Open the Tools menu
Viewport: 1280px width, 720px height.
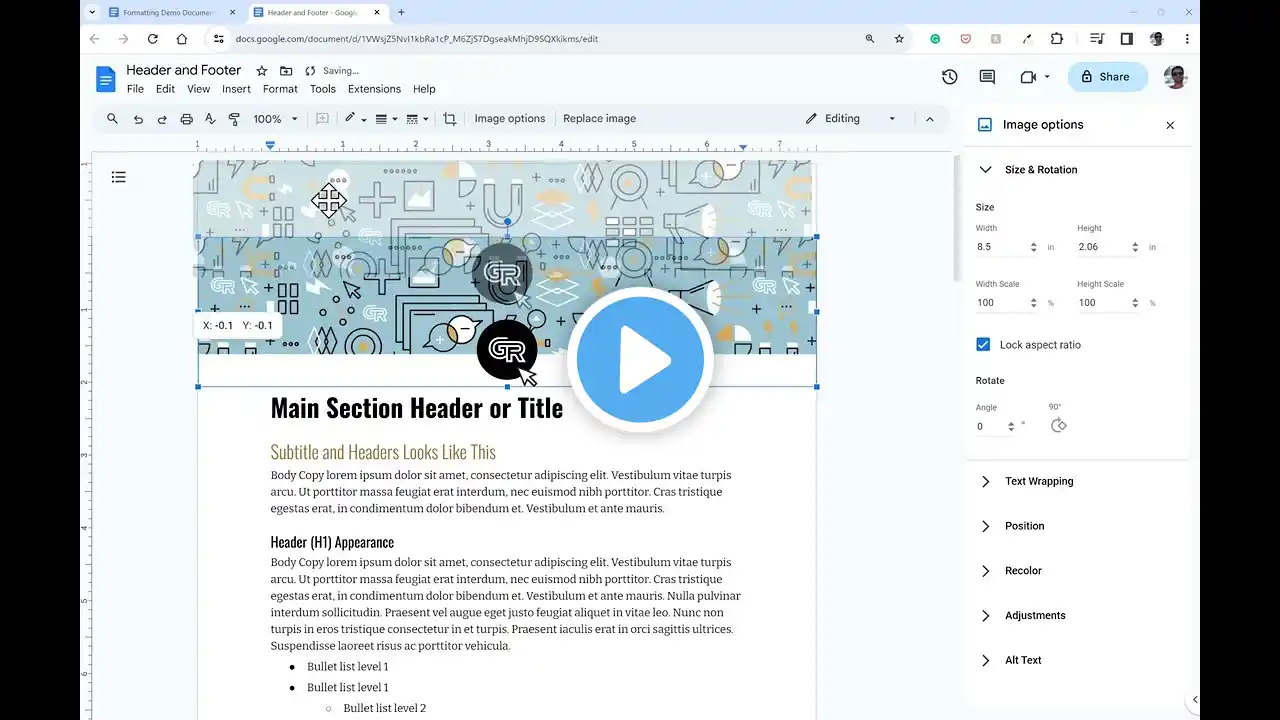(x=323, y=89)
